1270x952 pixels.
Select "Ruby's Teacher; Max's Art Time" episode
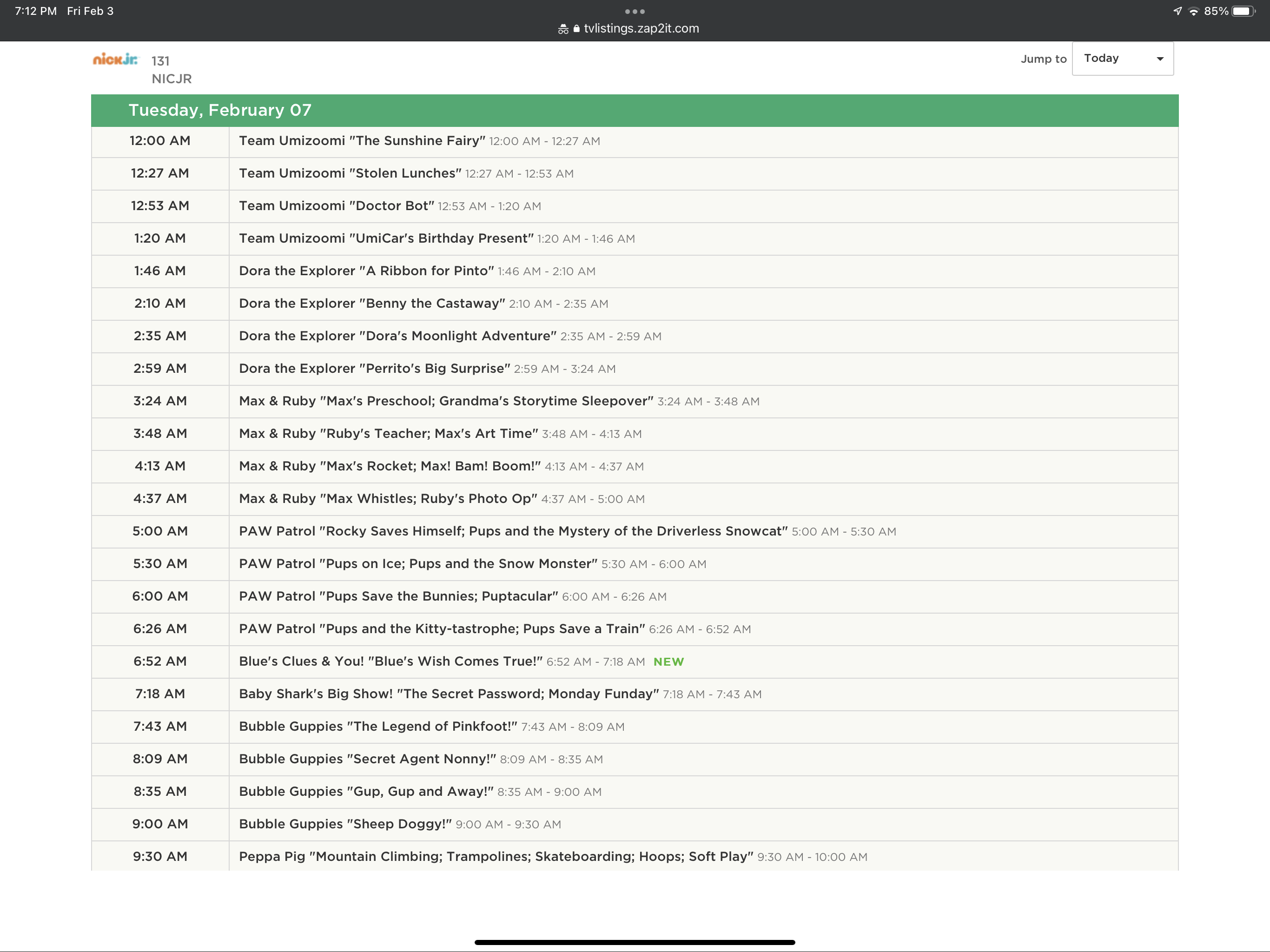(388, 434)
